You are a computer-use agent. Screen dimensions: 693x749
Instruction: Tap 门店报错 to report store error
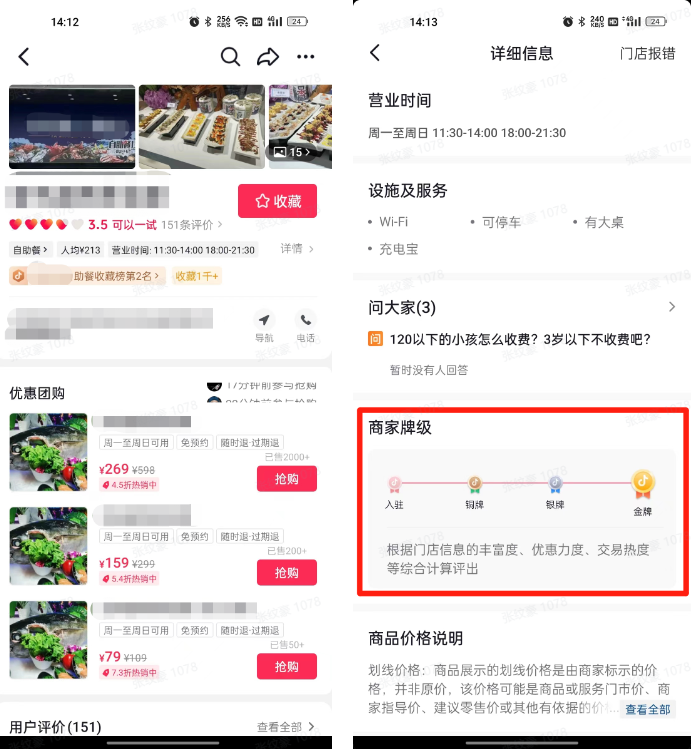pos(647,53)
